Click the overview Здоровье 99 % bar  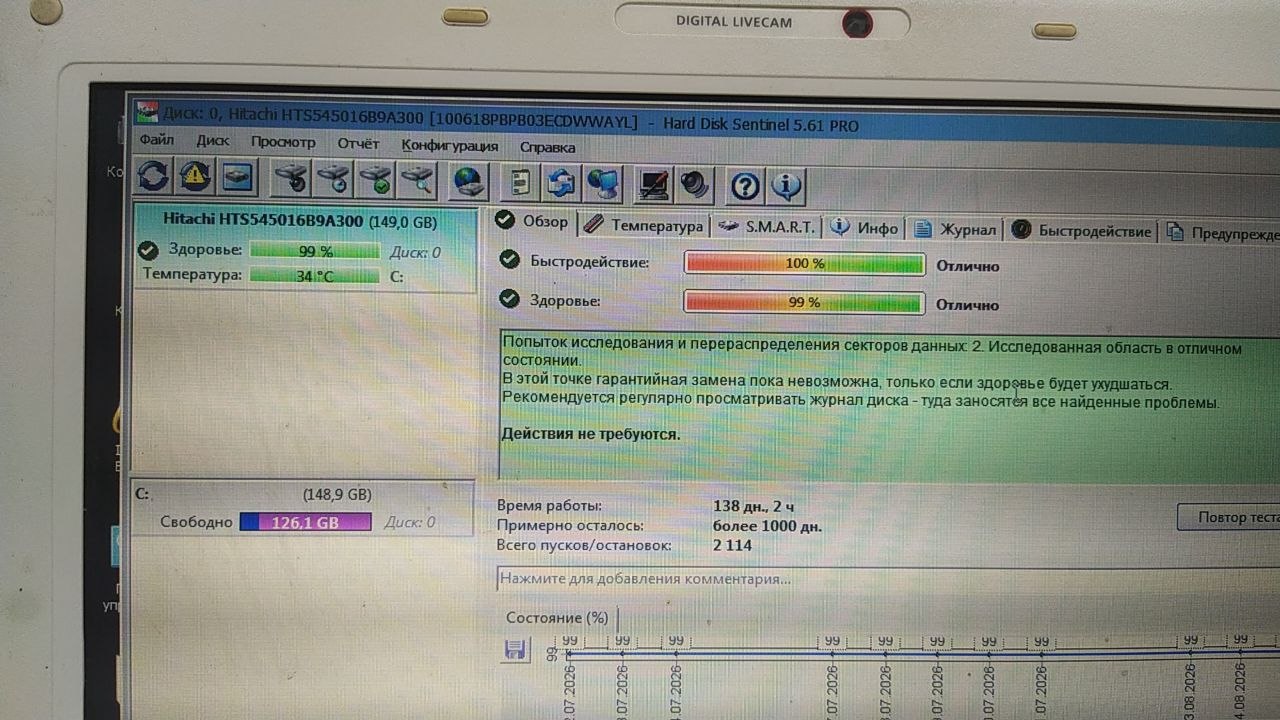tap(804, 302)
